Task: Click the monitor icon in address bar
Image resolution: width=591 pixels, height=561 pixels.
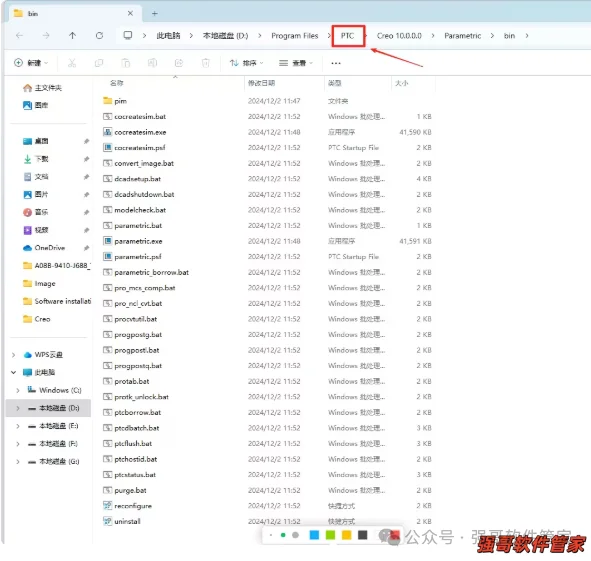Action: click(x=128, y=35)
